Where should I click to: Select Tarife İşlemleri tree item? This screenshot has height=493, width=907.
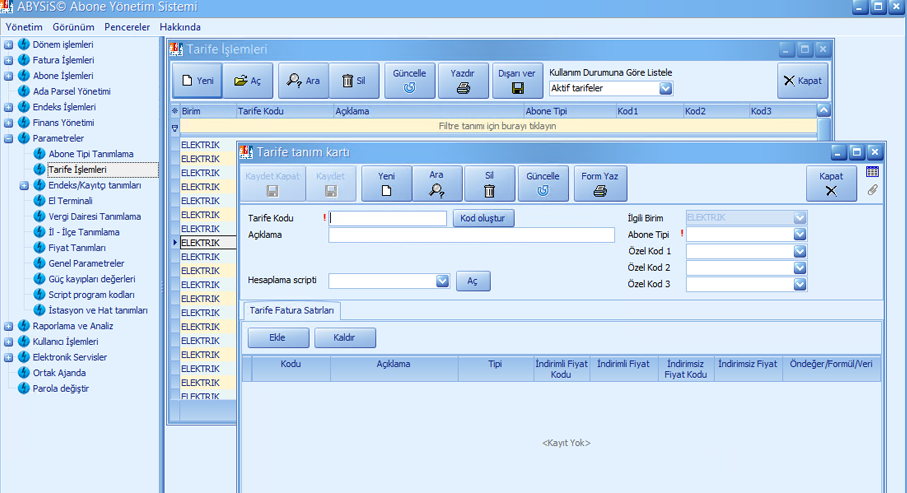point(78,170)
